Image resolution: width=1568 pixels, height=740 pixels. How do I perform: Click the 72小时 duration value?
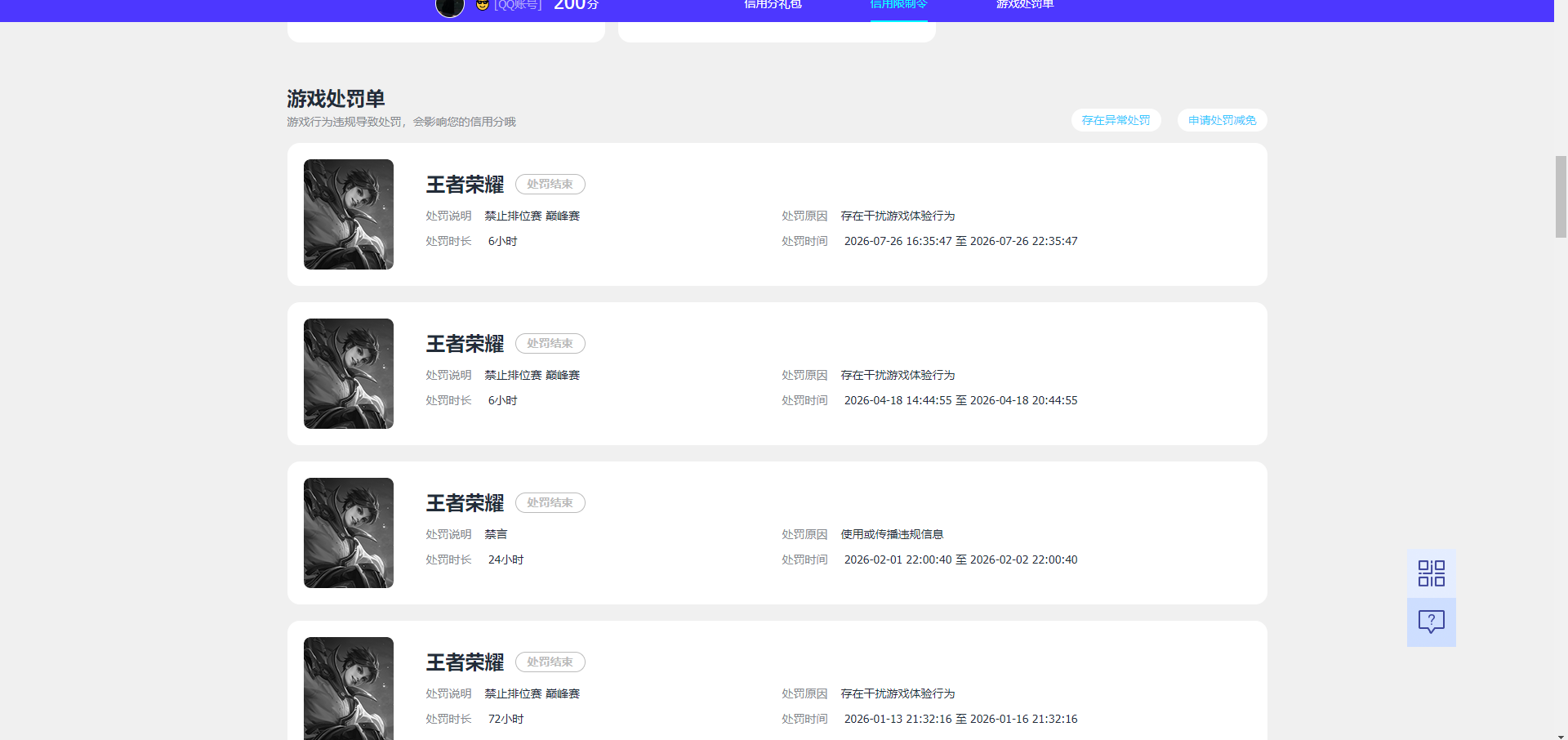(506, 719)
